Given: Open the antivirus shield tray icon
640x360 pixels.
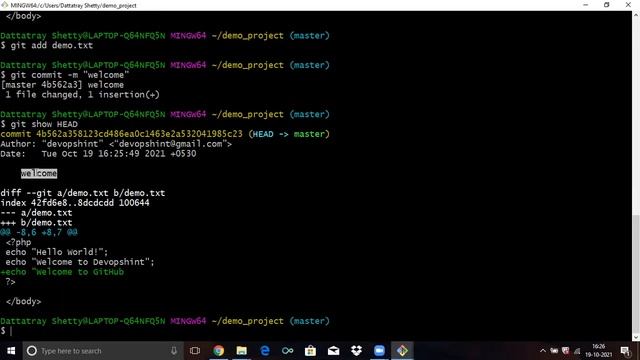Looking at the screenshot, I should pyautogui.click(x=566, y=351).
